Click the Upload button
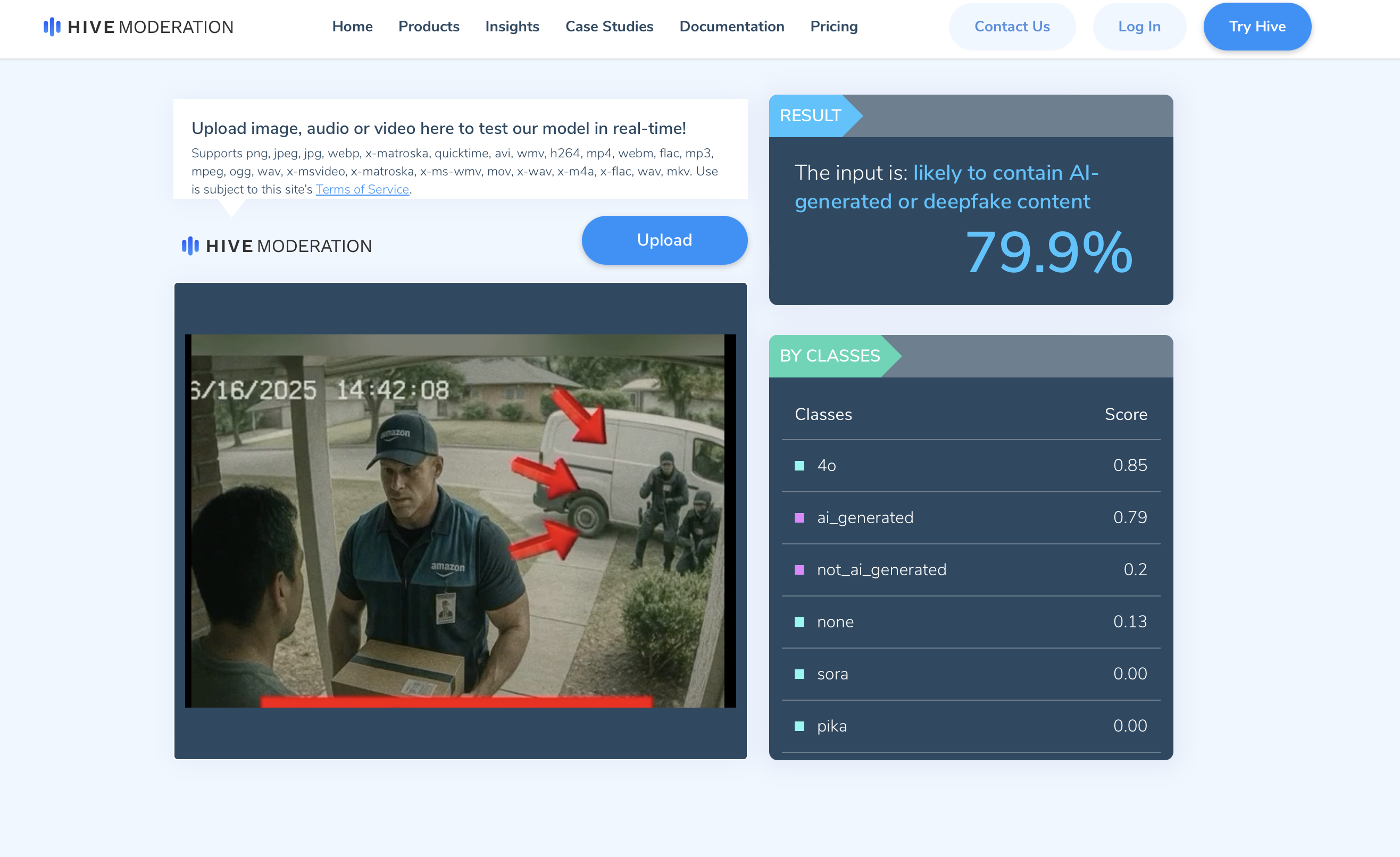Screen dimensions: 1400x857 coord(664,240)
